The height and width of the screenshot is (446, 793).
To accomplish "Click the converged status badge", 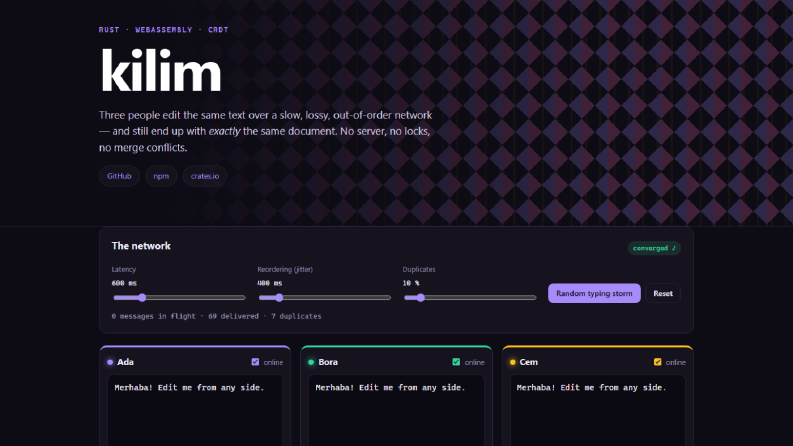I will click(x=654, y=248).
